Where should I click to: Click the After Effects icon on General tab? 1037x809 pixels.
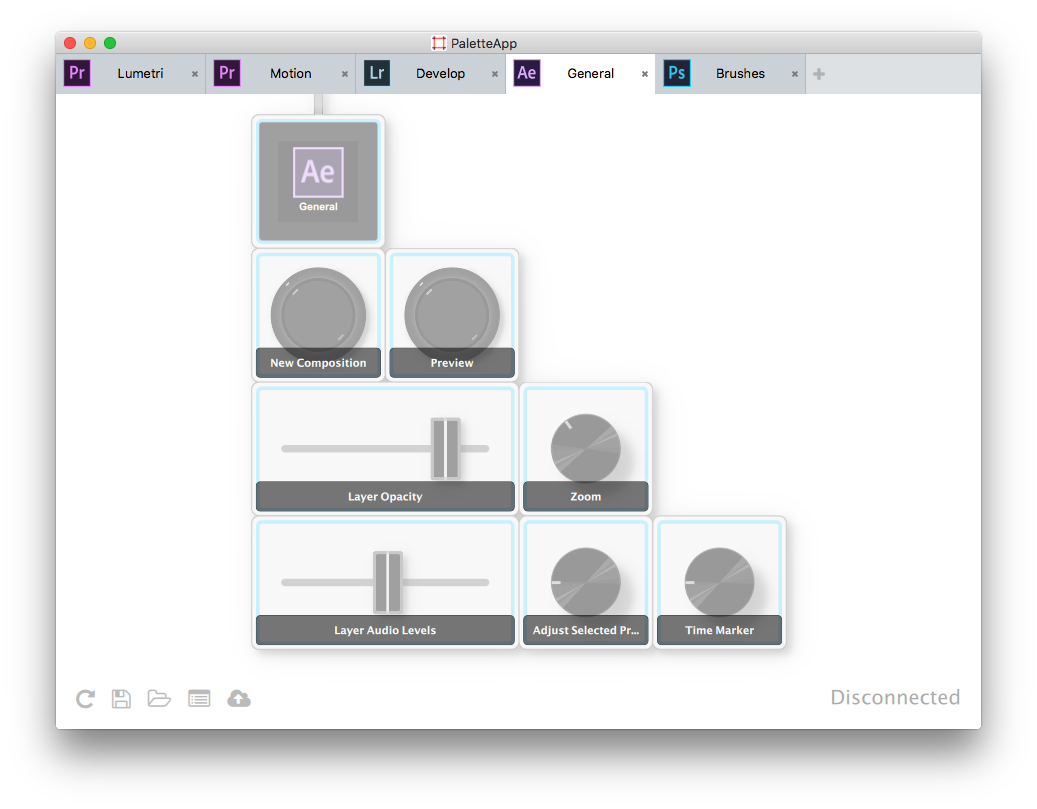tap(527, 73)
